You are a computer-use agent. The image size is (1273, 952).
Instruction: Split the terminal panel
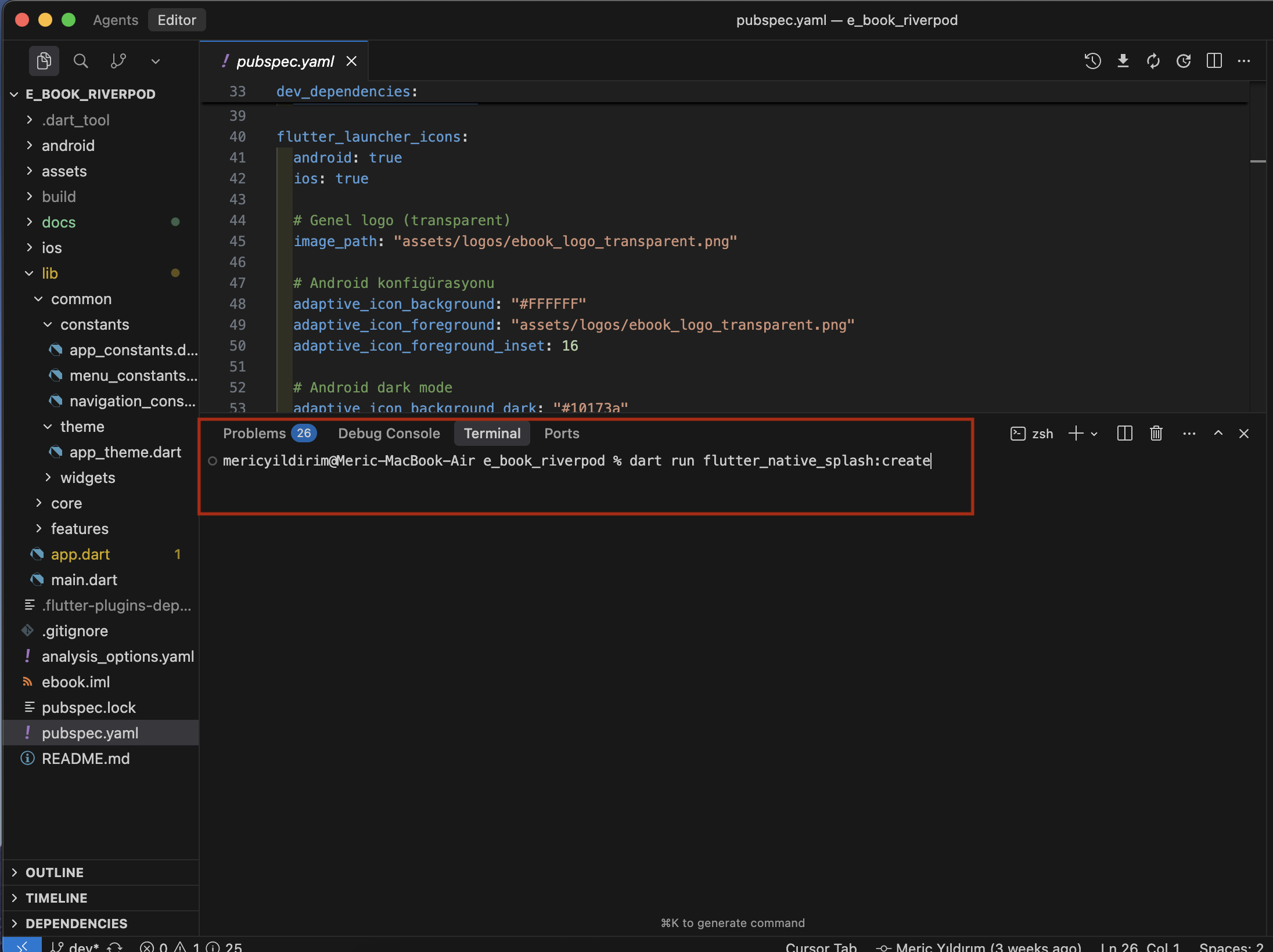[x=1124, y=434]
